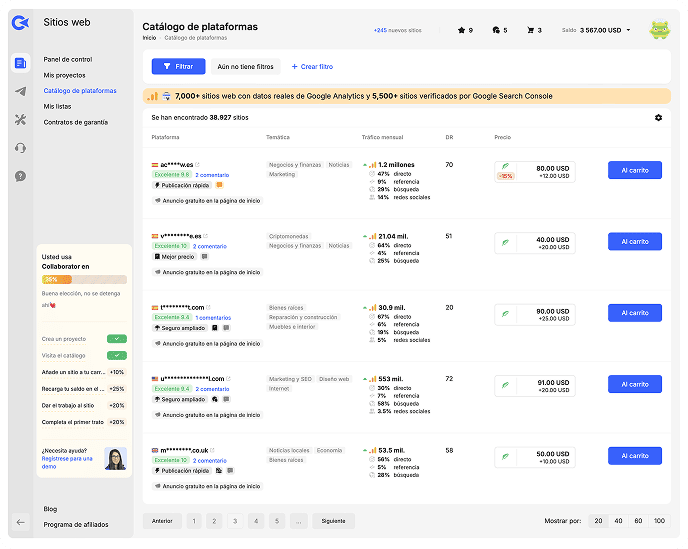This screenshot has height=549, width=688.
Task: Add ac****w.es to cart with 'Al carrito'
Action: point(634,171)
